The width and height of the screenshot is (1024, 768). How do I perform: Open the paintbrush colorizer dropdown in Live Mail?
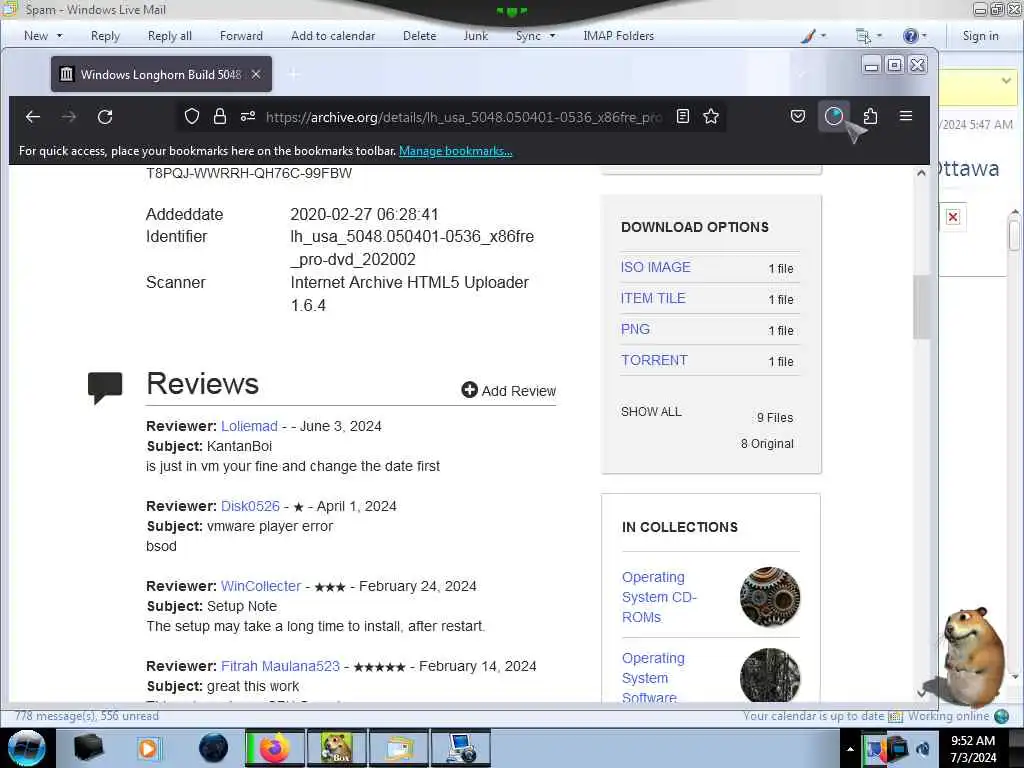[814, 36]
